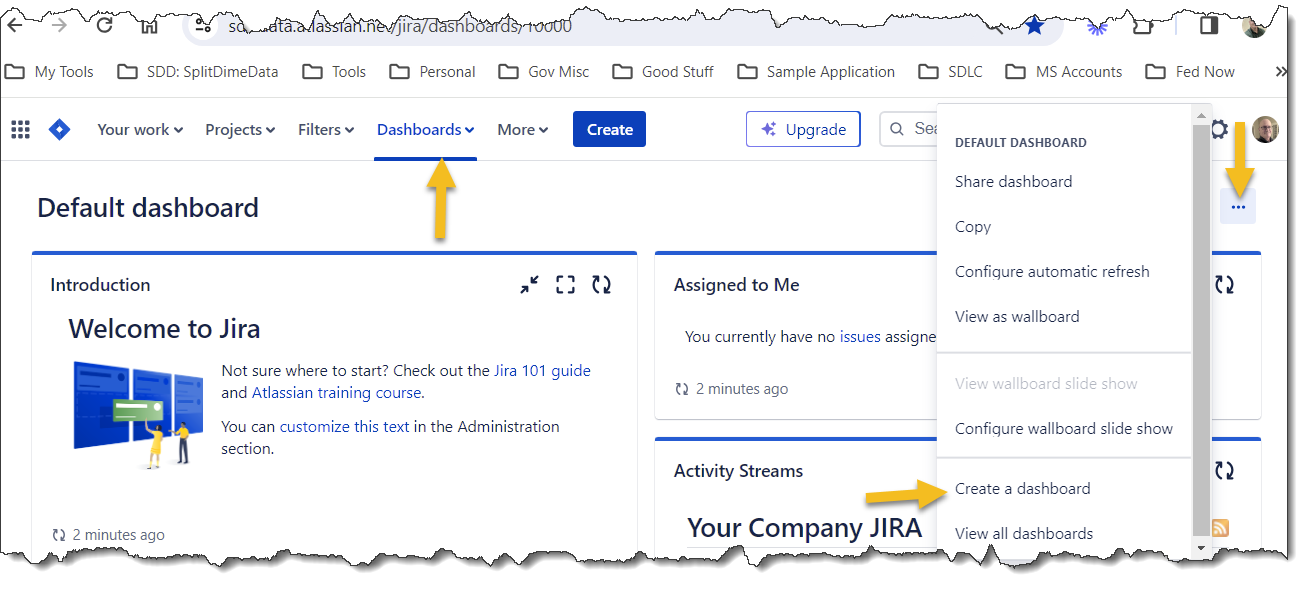Click the search magnifier icon
Viewport: 1304px width, 590px height.
coord(897,129)
